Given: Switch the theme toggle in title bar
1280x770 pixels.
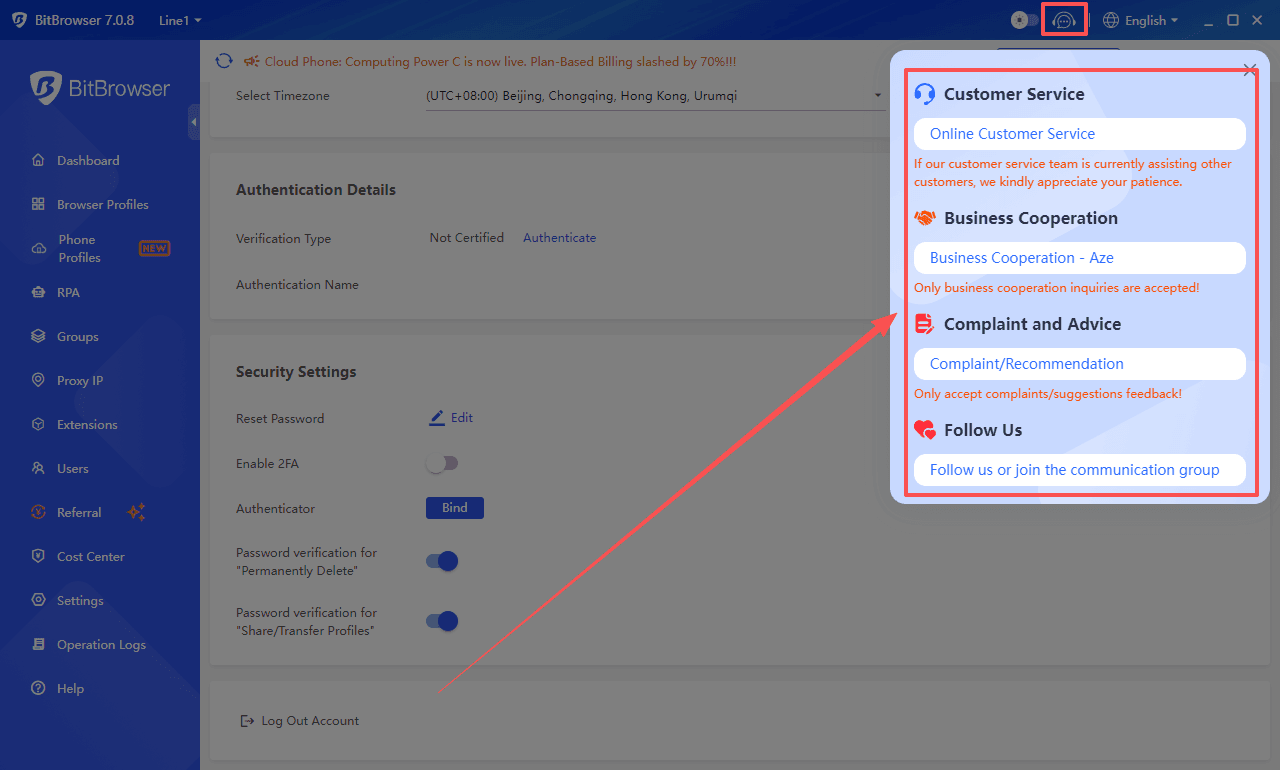Looking at the screenshot, I should click(x=1024, y=20).
